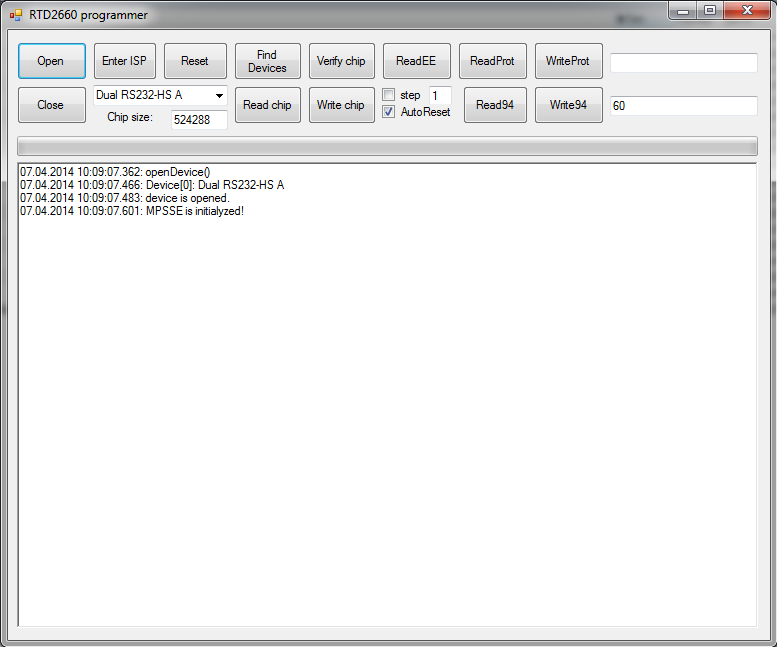
Task: Click the RTD2660 programmer title bar icon
Action: click(x=15, y=15)
